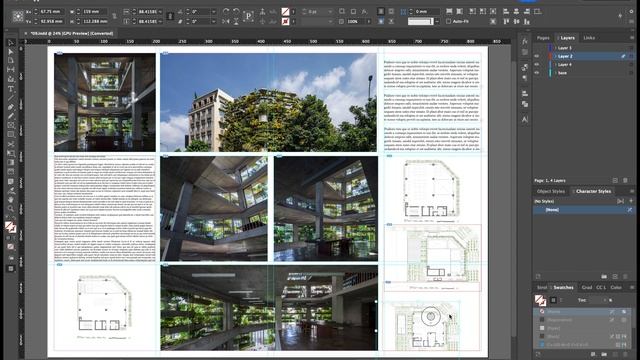Select the Line tool
The height and width of the screenshot is (360, 640).
click(11, 98)
